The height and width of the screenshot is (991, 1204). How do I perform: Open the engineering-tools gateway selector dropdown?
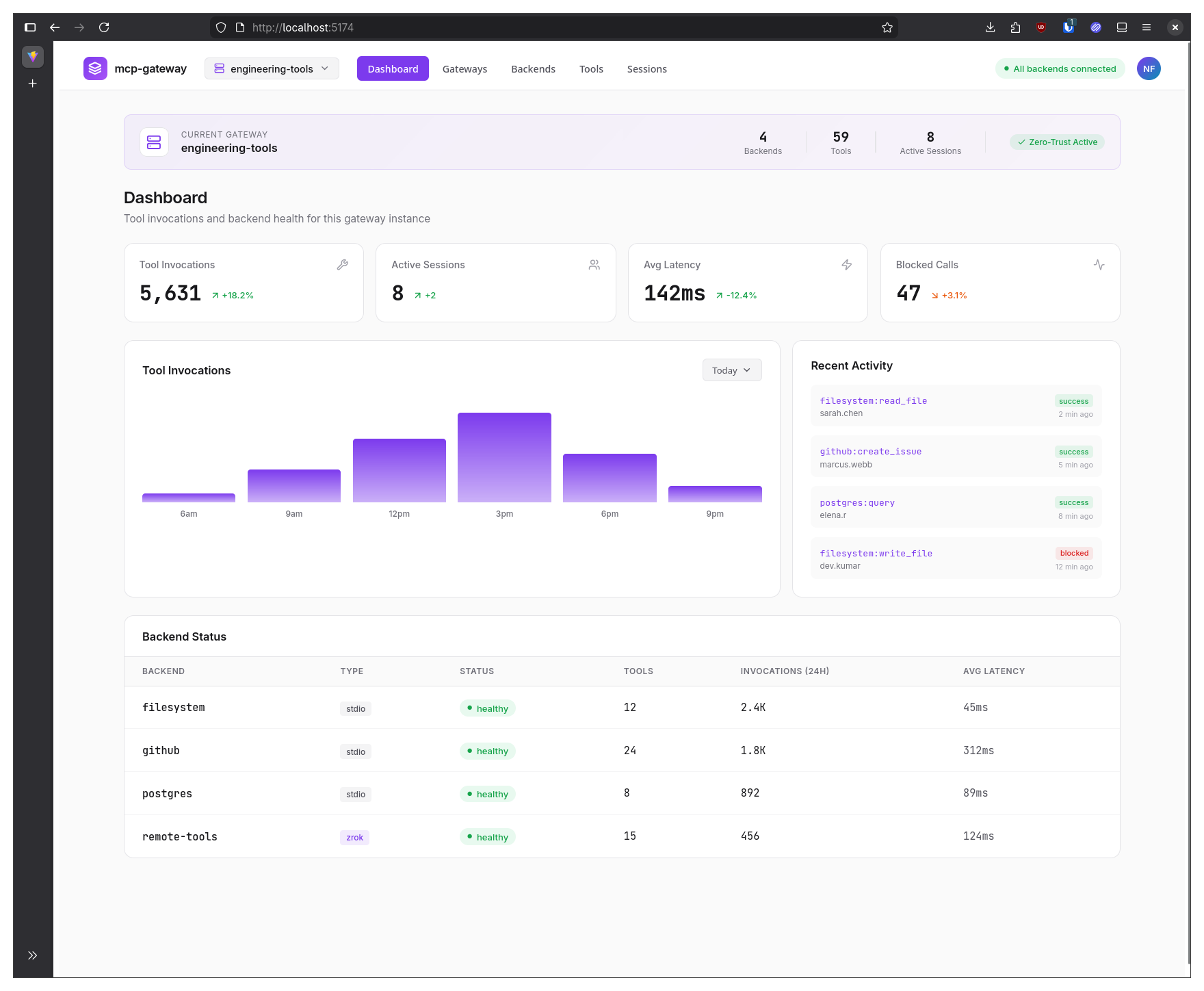pyautogui.click(x=272, y=68)
